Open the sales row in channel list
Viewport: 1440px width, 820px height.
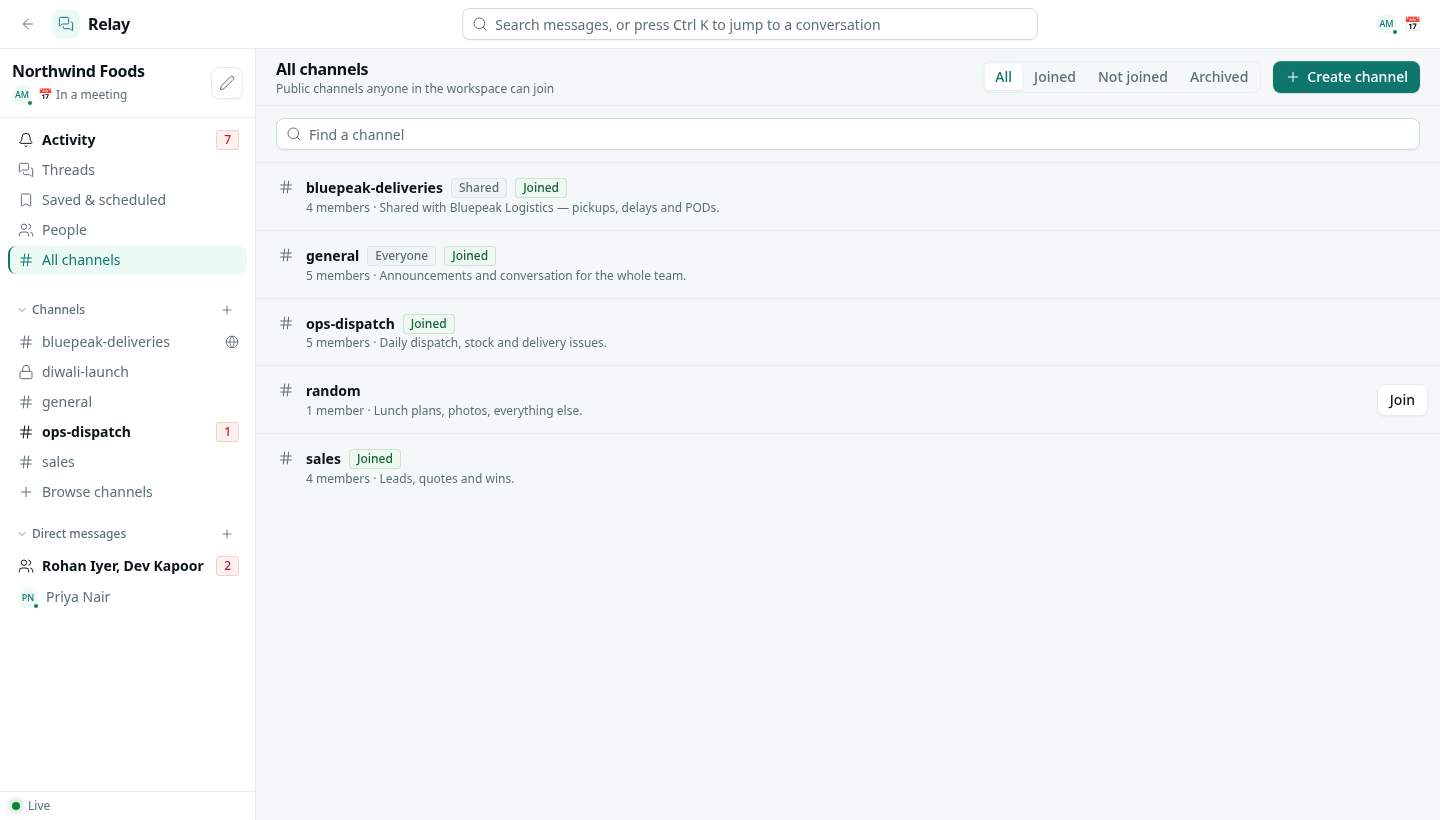(848, 468)
